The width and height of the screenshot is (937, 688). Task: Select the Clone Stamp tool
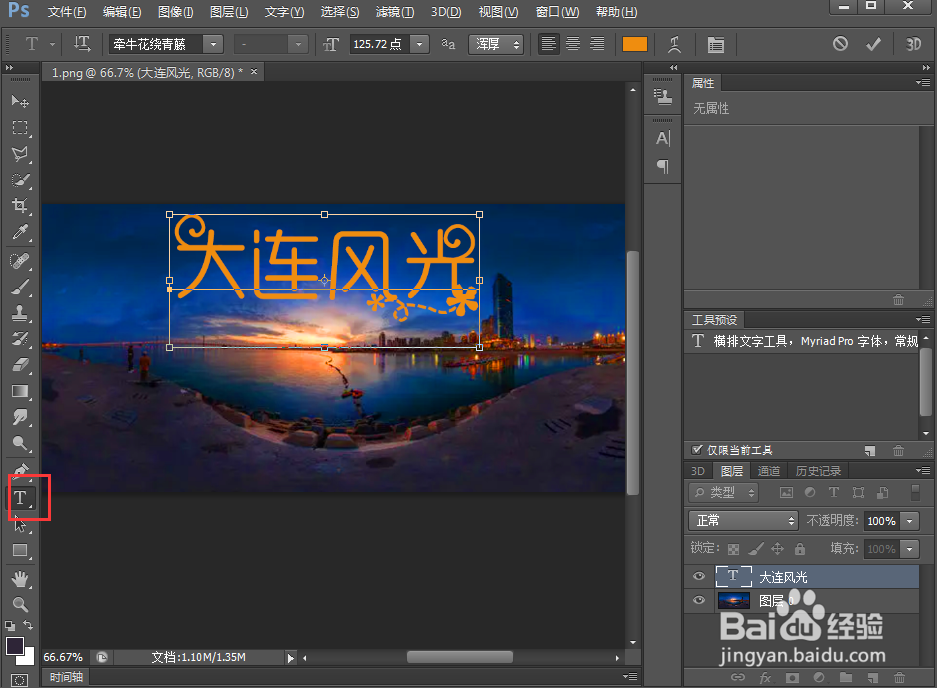click(20, 313)
